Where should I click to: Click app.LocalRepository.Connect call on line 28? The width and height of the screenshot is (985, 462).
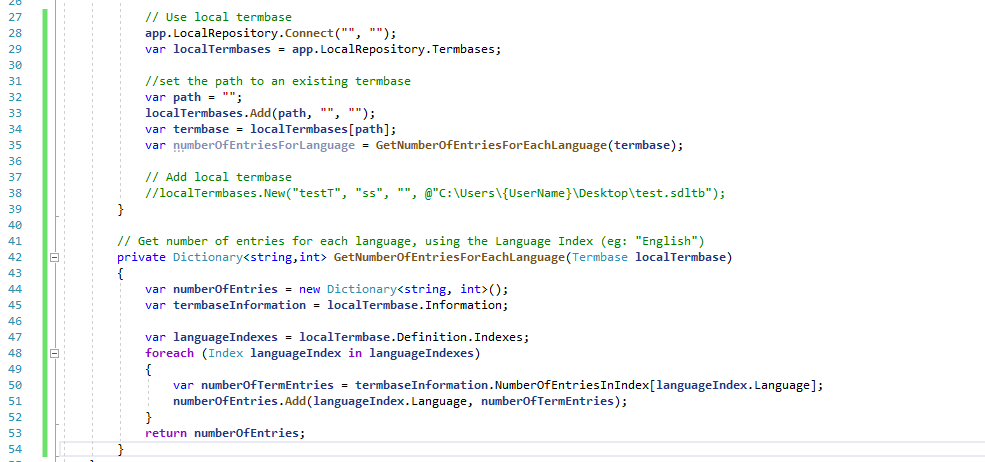pos(271,33)
